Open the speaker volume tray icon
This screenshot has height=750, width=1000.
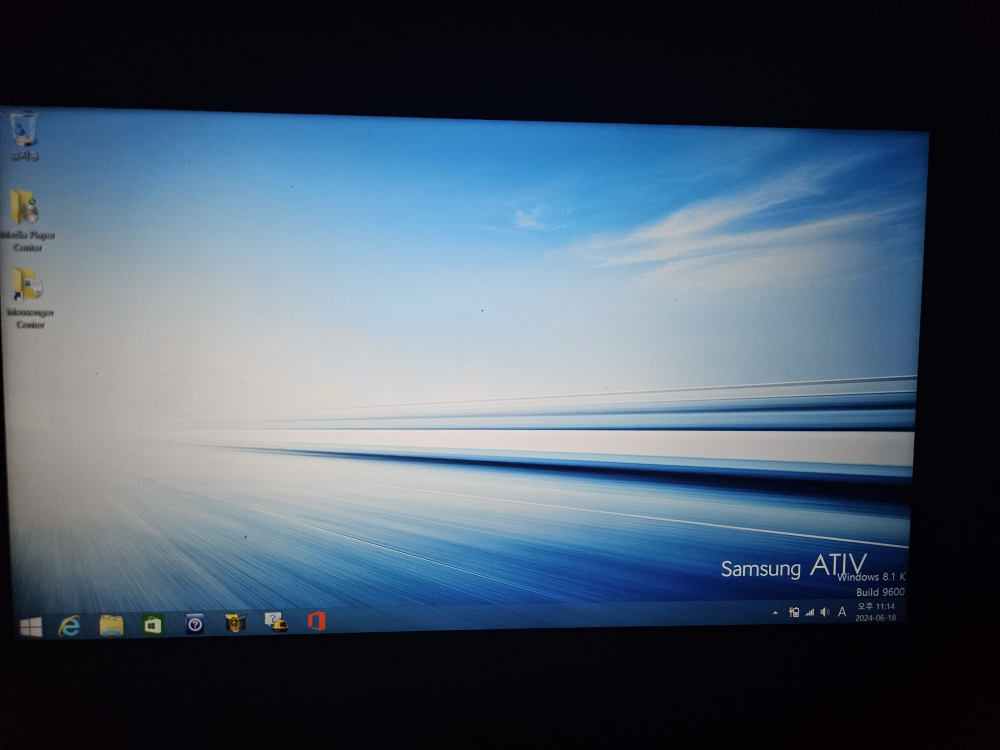point(825,612)
